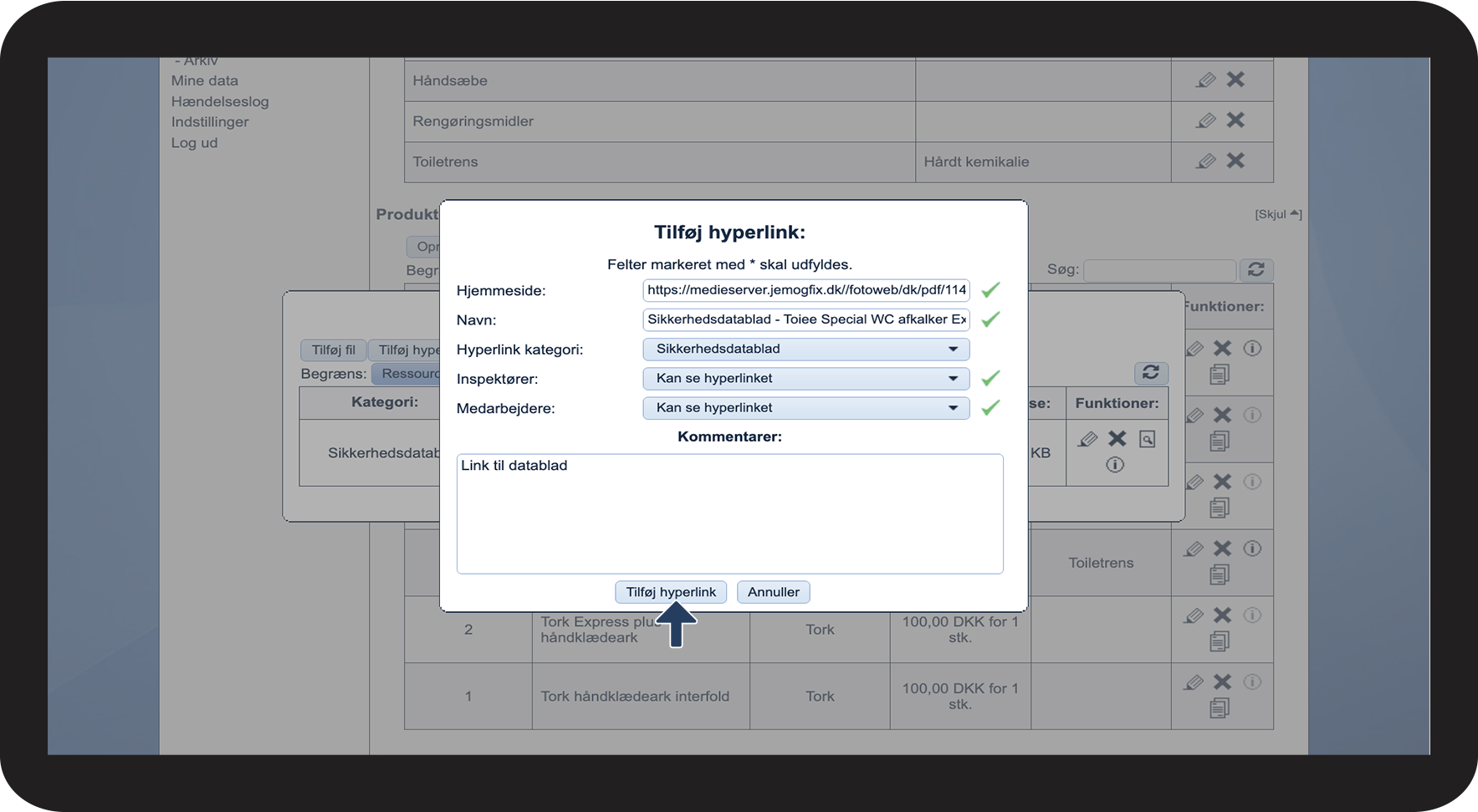The image size is (1478, 812).
Task: Open the Hyperlink kategori dropdown
Action: pos(805,350)
